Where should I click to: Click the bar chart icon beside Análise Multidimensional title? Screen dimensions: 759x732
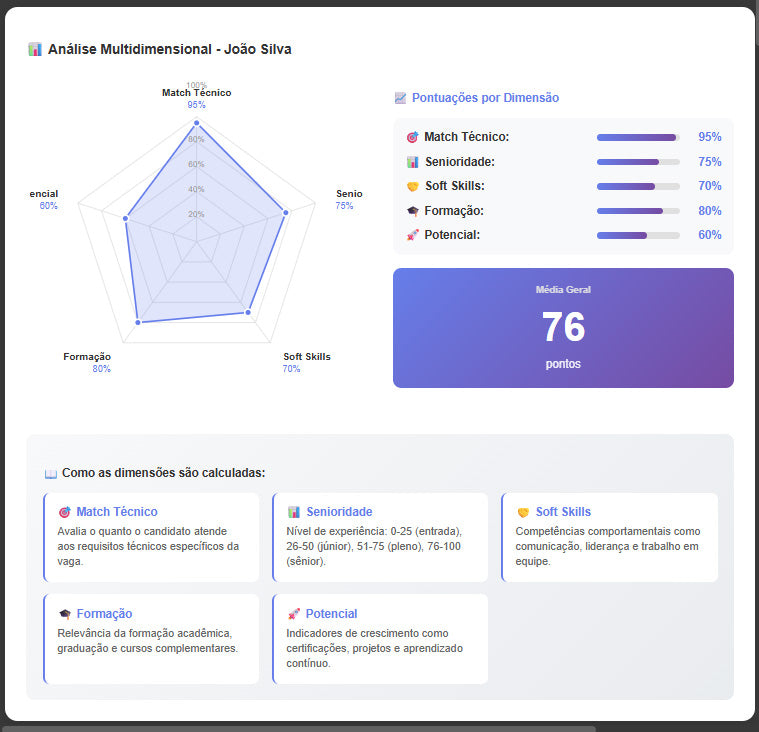click(x=35, y=49)
